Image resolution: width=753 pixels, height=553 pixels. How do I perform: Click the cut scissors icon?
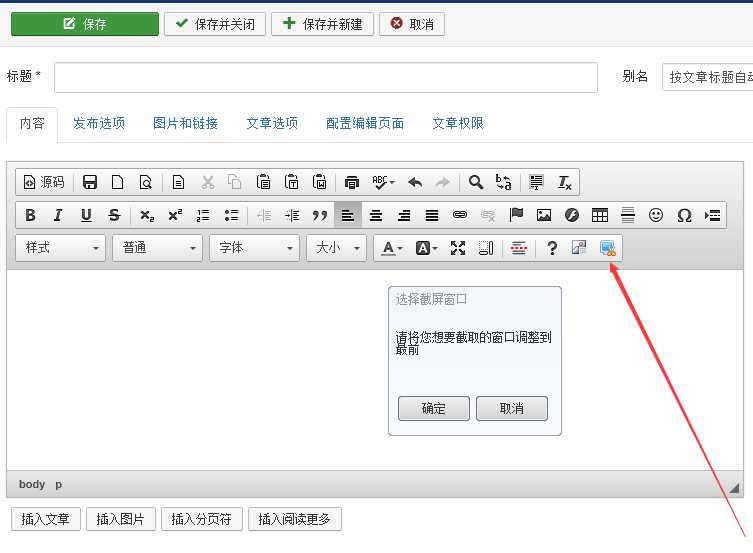207,182
